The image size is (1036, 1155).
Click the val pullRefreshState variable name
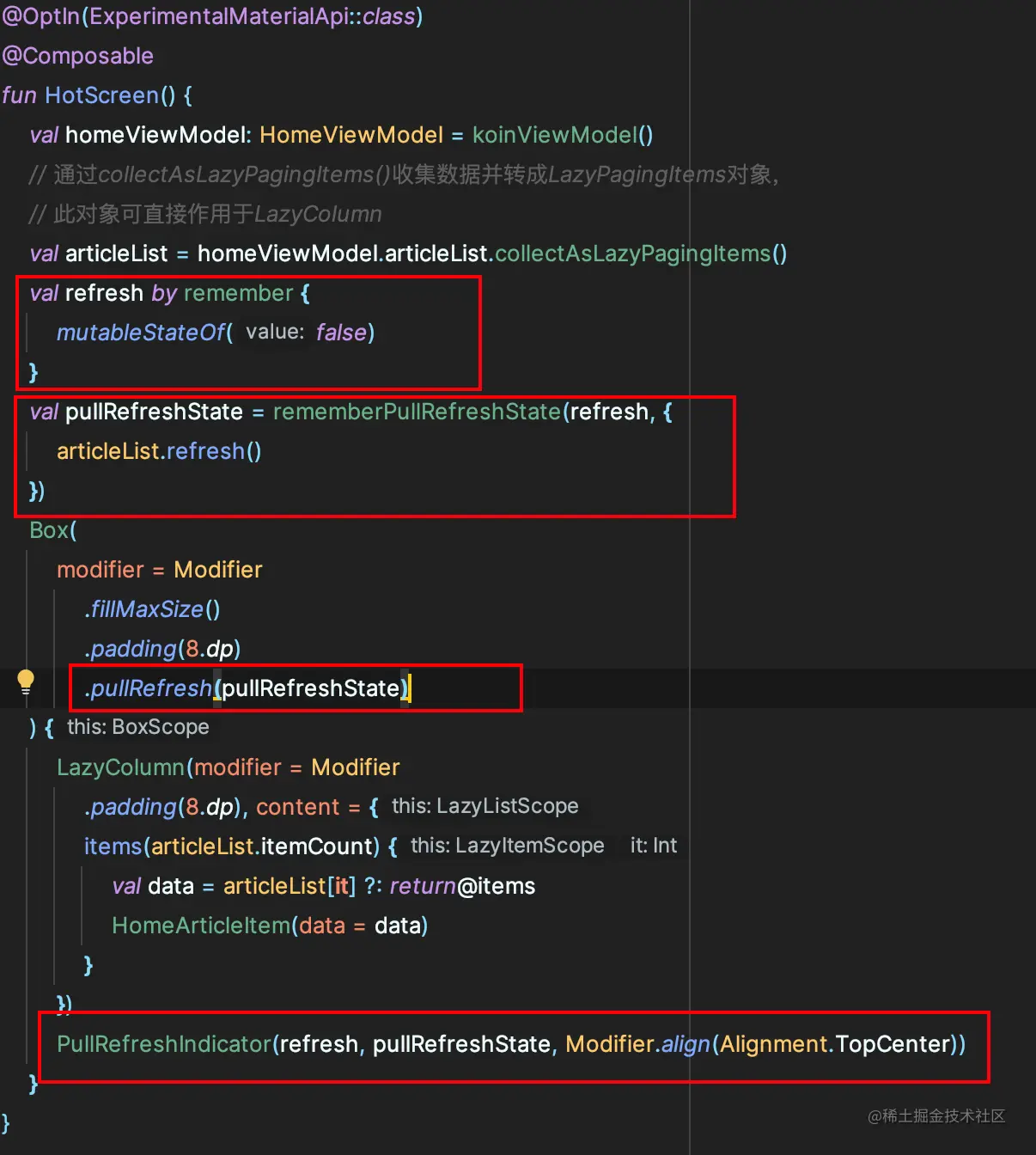click(x=154, y=412)
